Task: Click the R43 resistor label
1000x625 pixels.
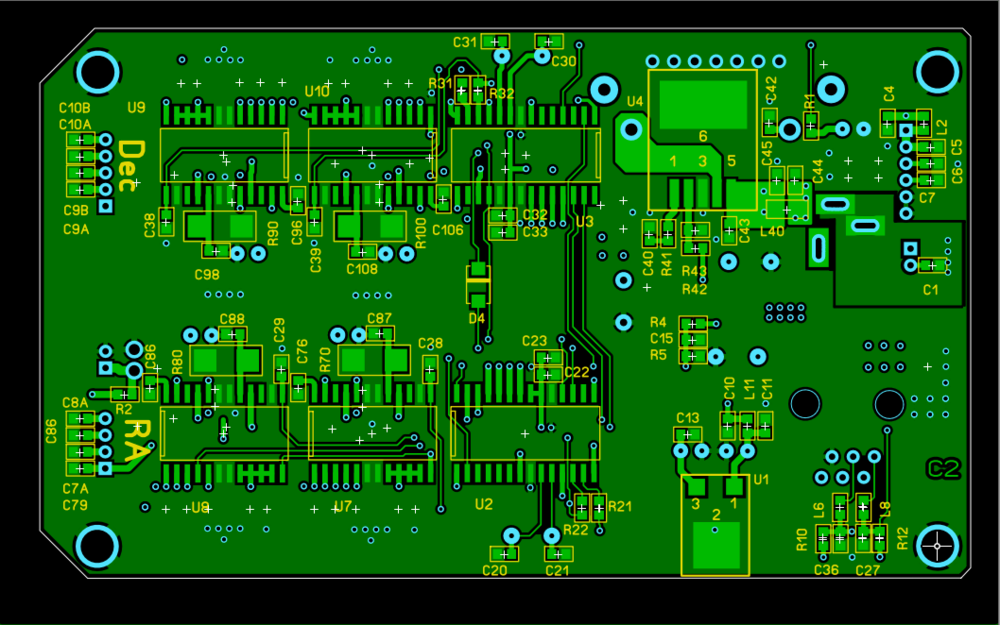Action: coord(695,271)
